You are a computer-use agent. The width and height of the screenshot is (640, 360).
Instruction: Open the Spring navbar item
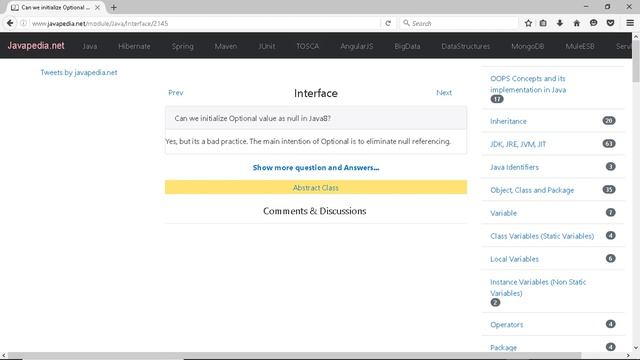[182, 46]
